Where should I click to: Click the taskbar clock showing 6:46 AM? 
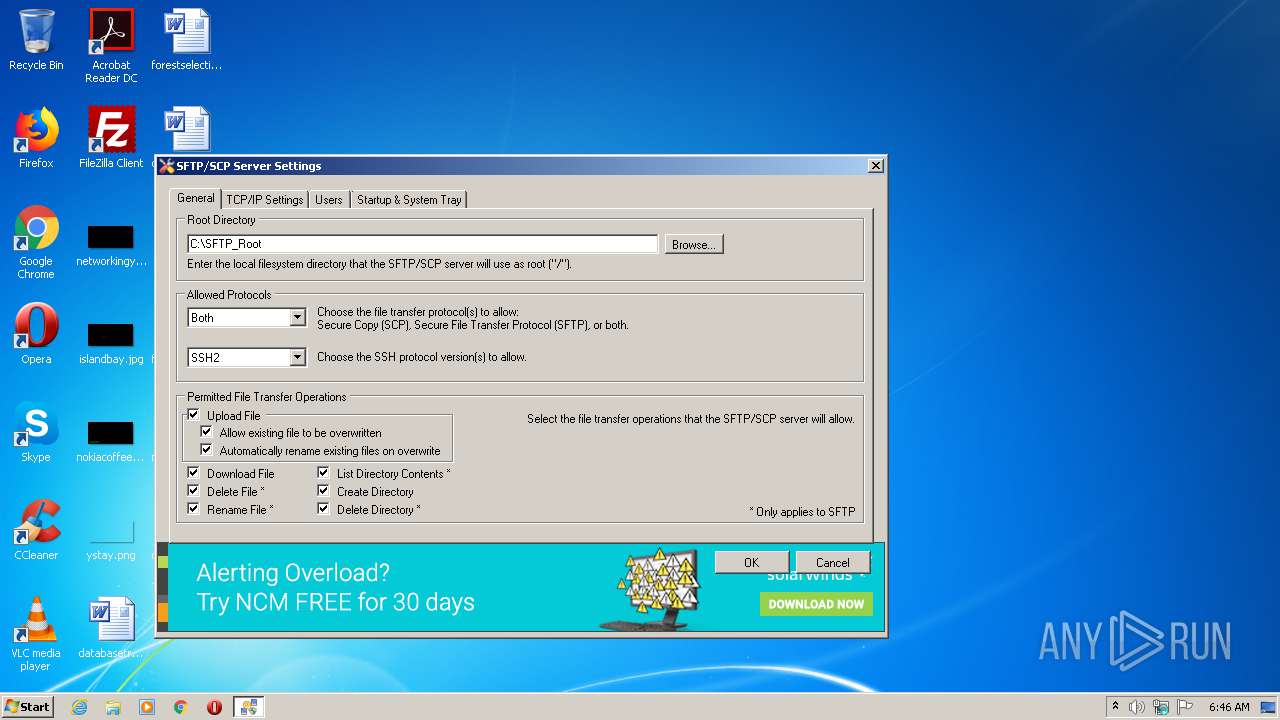tap(1229, 707)
